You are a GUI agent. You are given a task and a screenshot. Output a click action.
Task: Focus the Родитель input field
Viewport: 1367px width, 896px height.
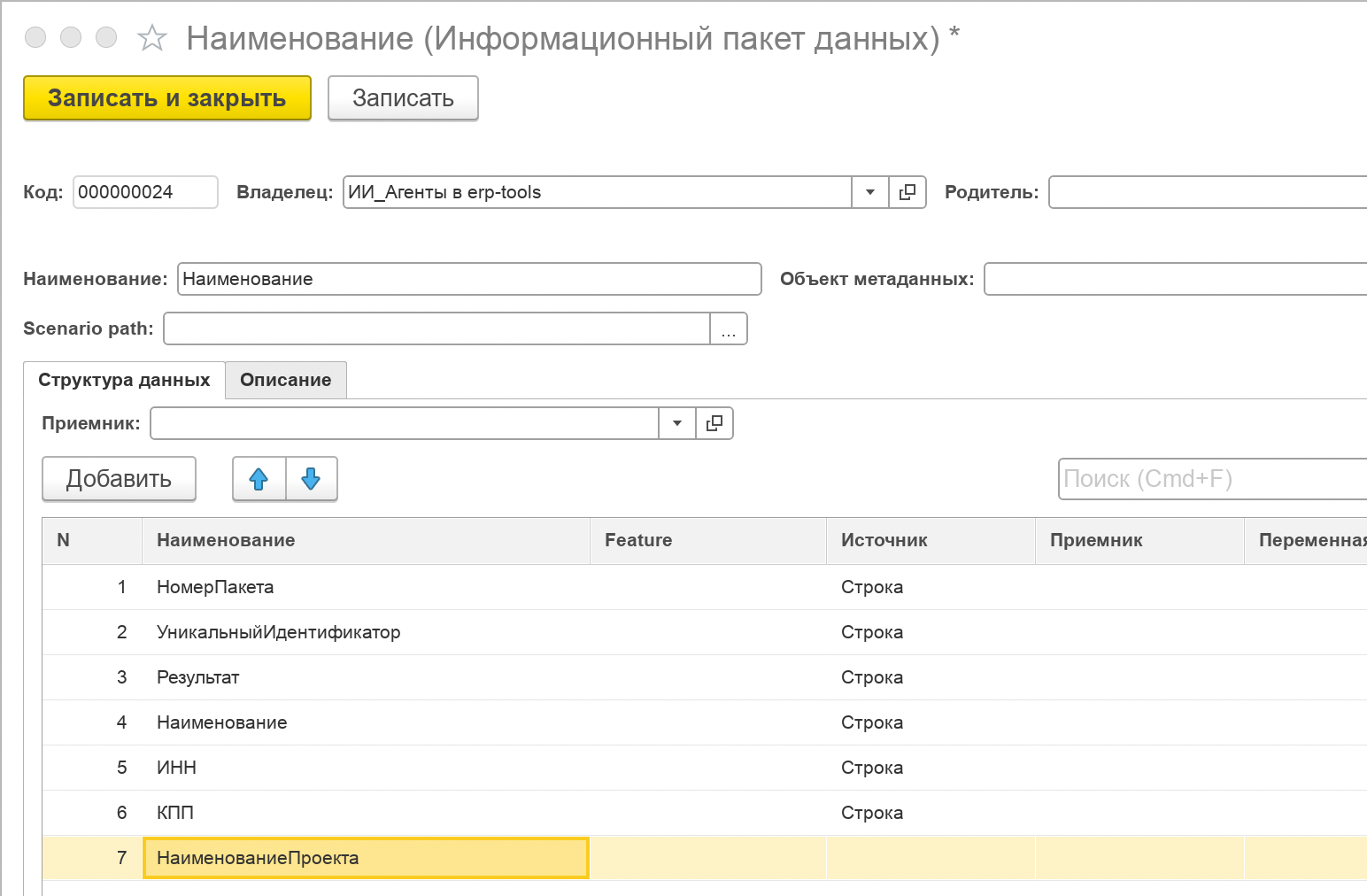click(1208, 192)
